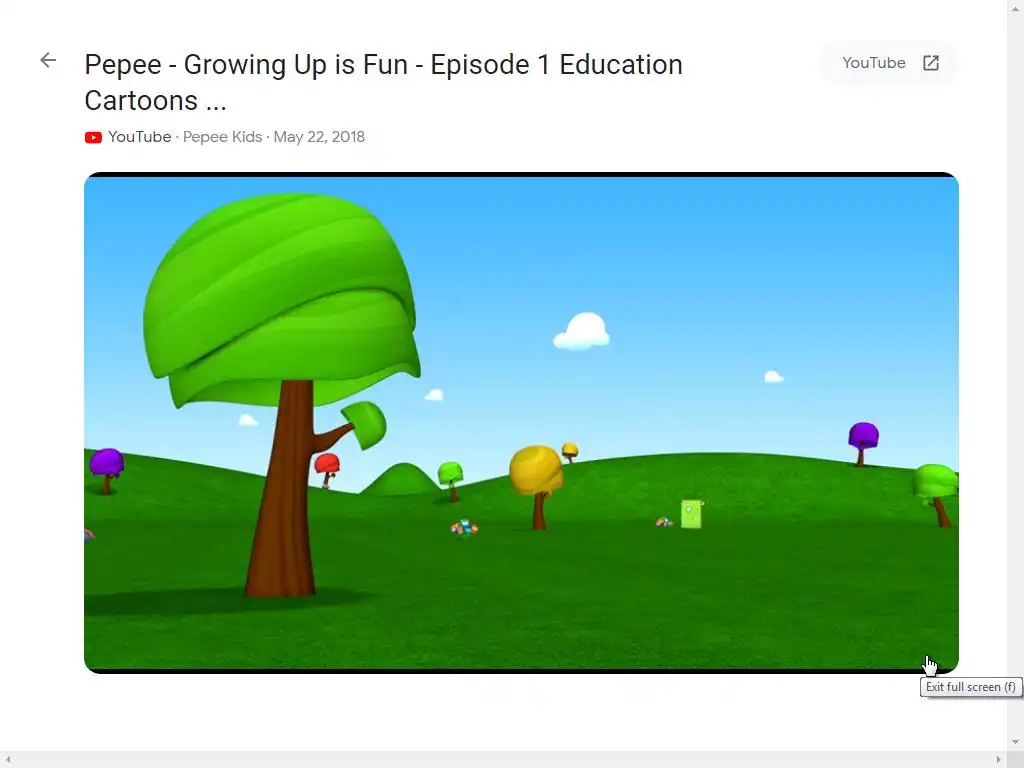
Task: Click the 'May 22, 2018' date text
Action: pos(319,137)
